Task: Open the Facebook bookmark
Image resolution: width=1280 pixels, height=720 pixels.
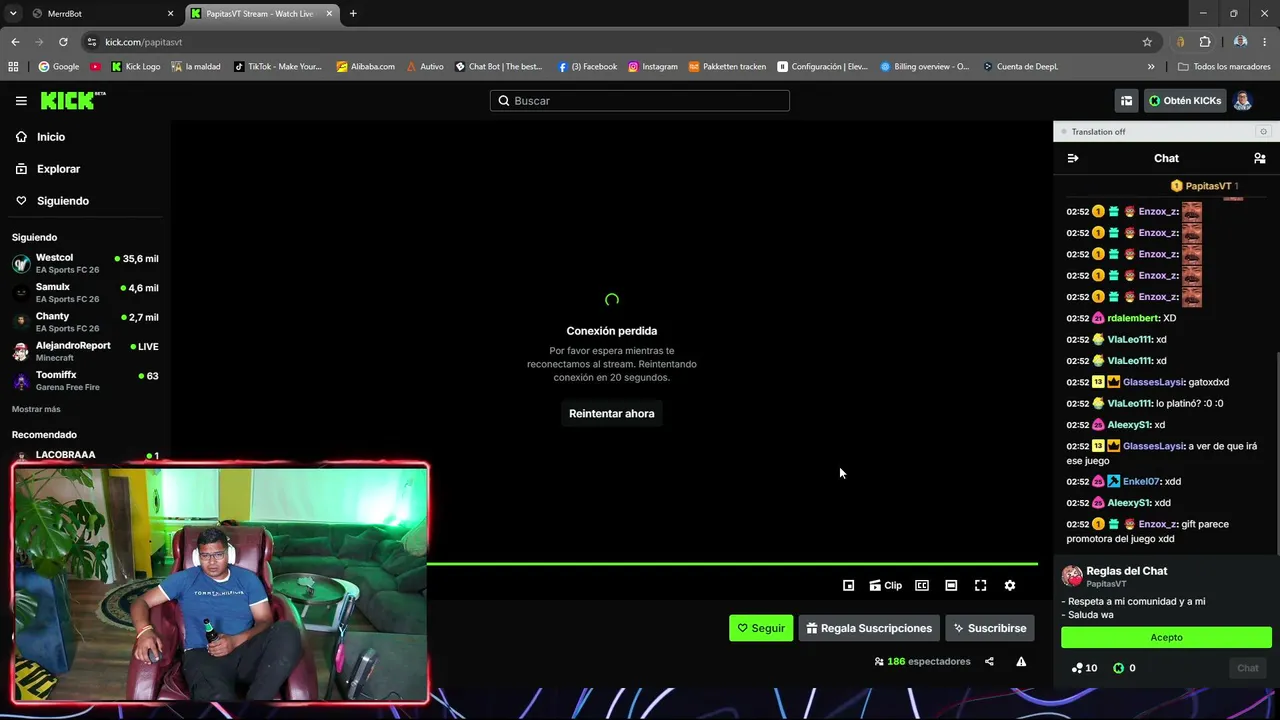Action: [x=587, y=67]
